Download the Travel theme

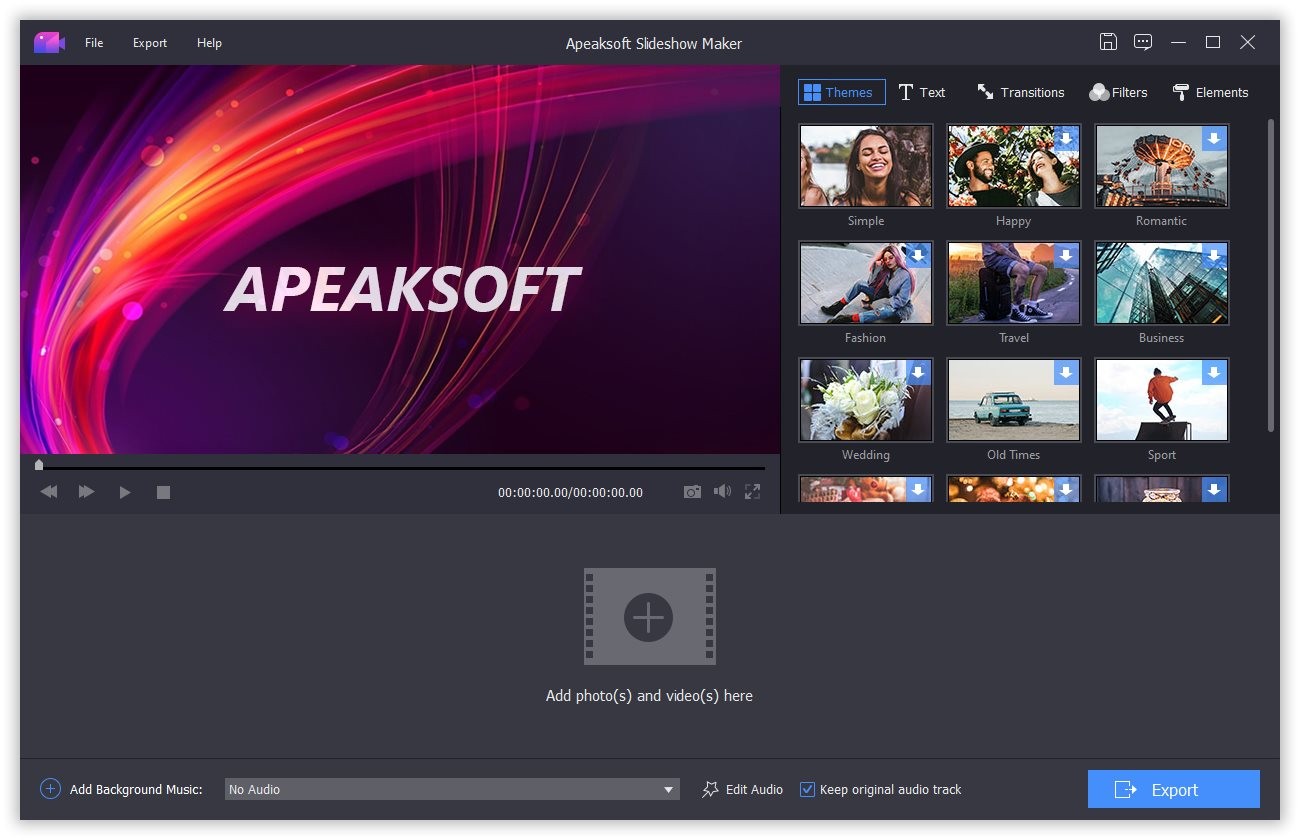1067,255
